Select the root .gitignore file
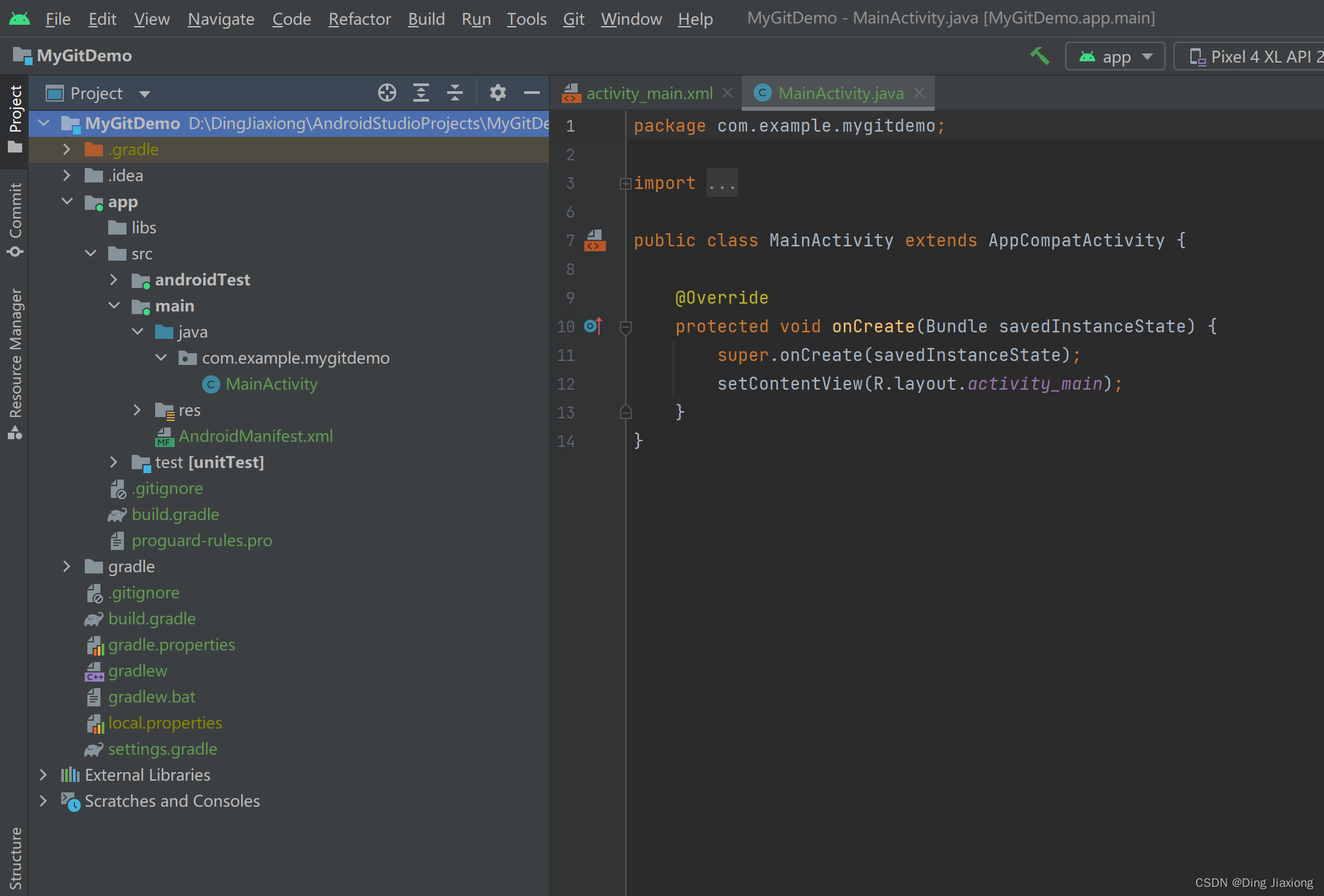The width and height of the screenshot is (1324, 896). (143, 592)
